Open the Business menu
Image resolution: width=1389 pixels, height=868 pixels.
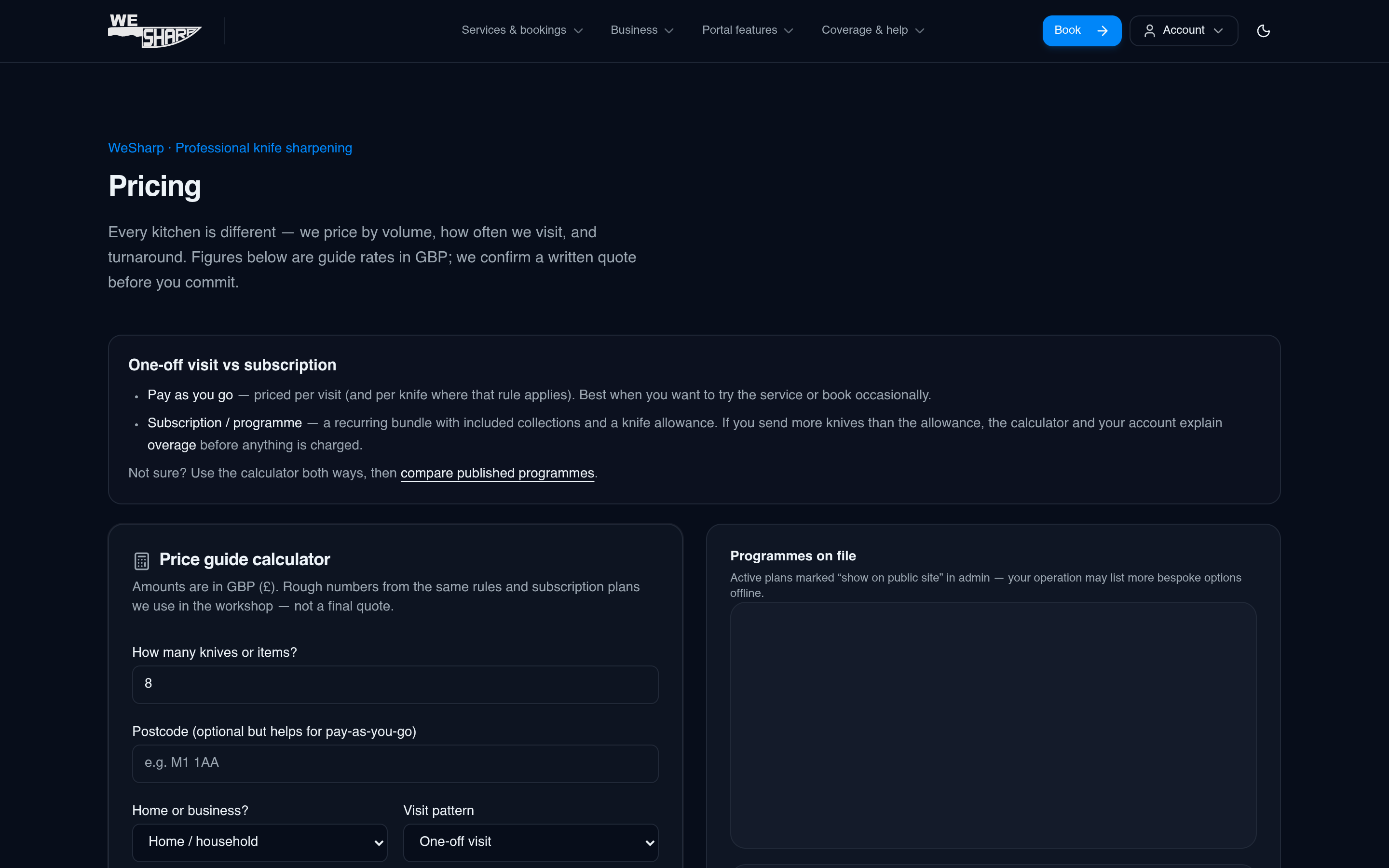click(642, 30)
